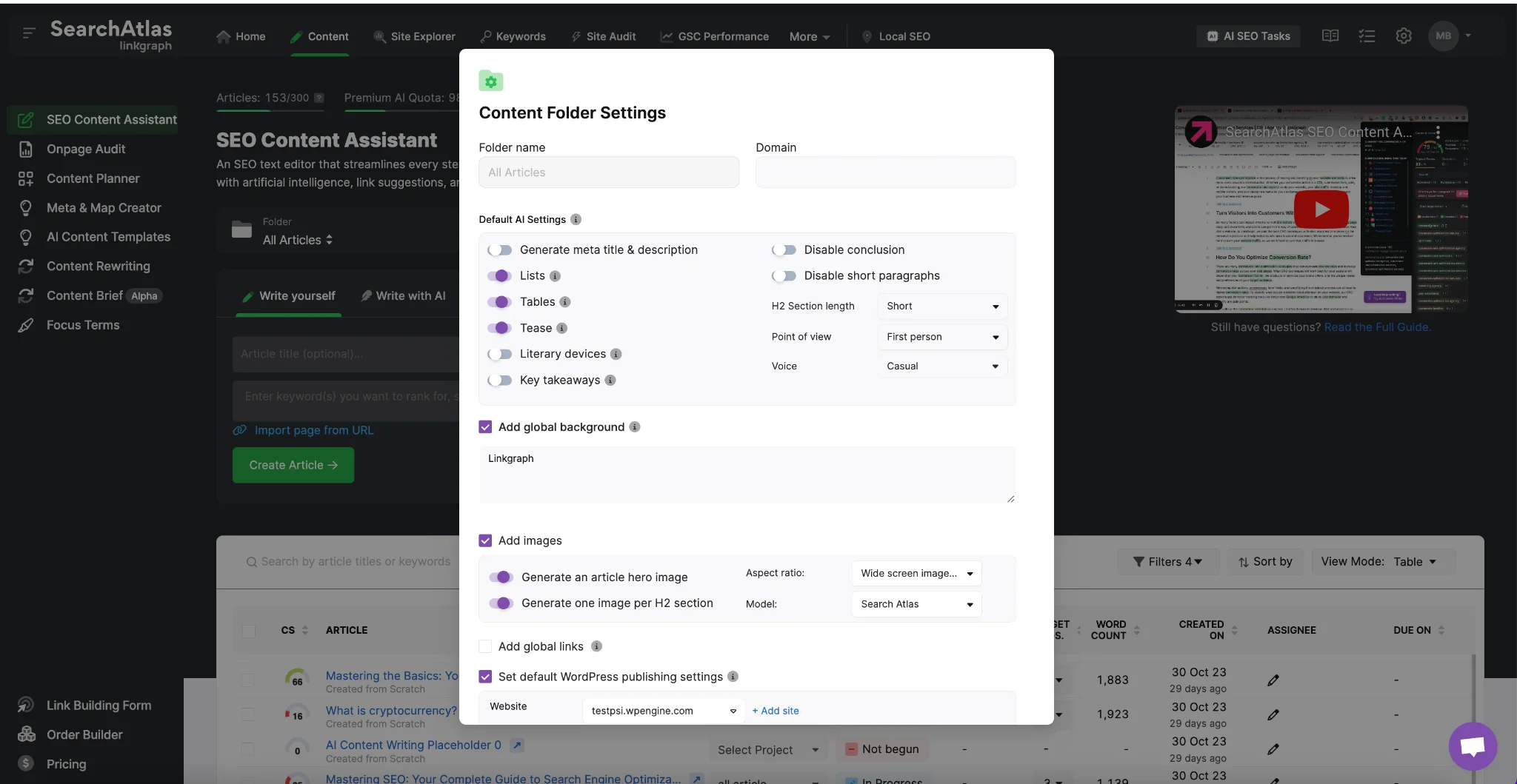Uncheck Add images checkbox
Image resolution: width=1517 pixels, height=784 pixels.
tap(485, 540)
